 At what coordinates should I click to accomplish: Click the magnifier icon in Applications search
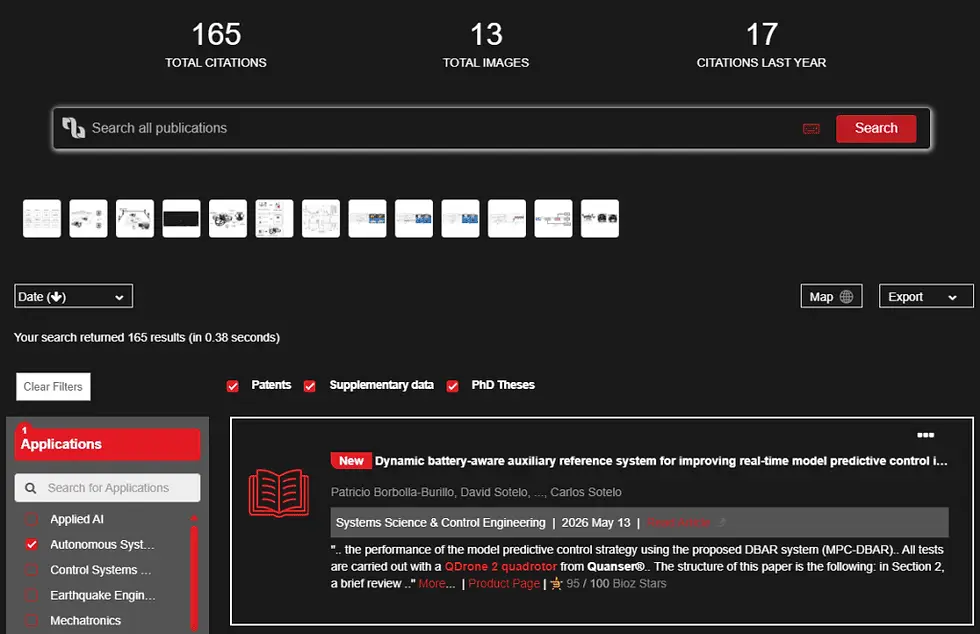(x=31, y=488)
